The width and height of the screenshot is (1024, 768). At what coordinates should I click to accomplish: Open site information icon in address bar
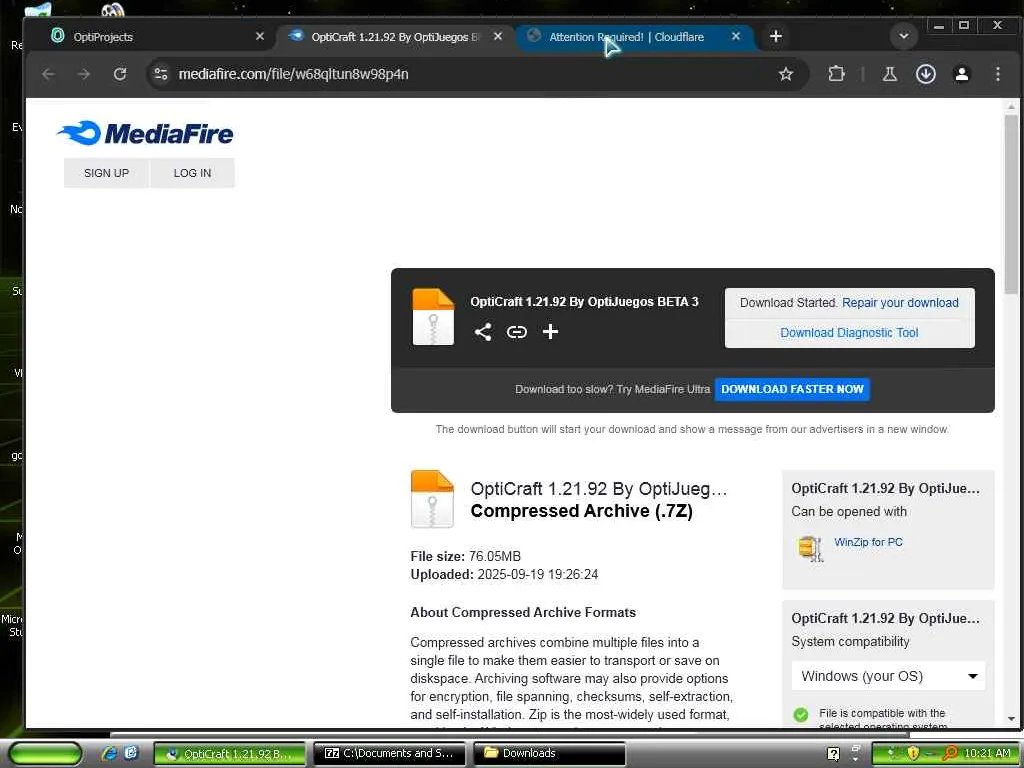point(161,74)
